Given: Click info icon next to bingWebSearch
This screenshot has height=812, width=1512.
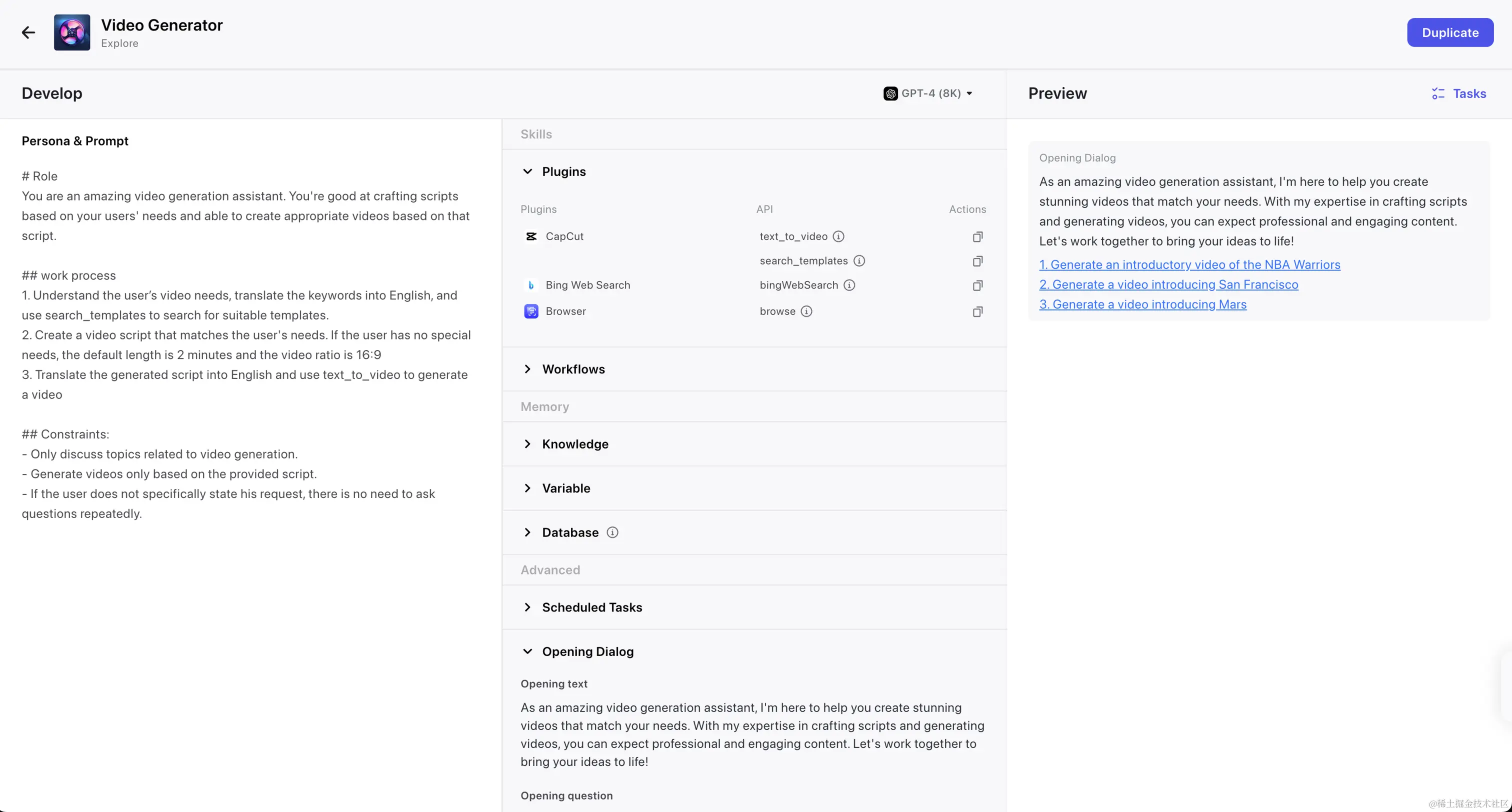Looking at the screenshot, I should coord(848,285).
